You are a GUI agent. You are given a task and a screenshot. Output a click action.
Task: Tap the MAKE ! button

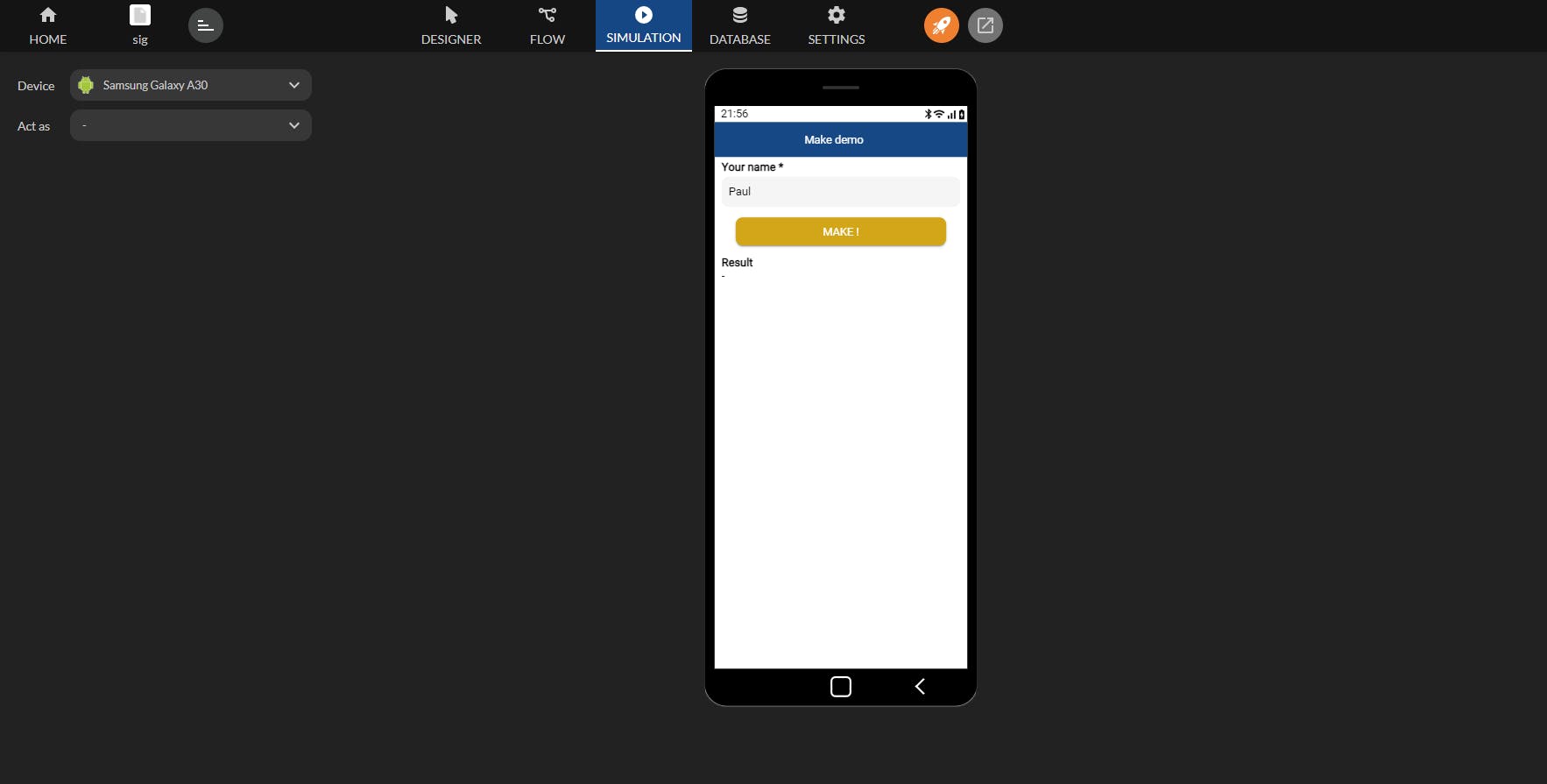point(841,232)
